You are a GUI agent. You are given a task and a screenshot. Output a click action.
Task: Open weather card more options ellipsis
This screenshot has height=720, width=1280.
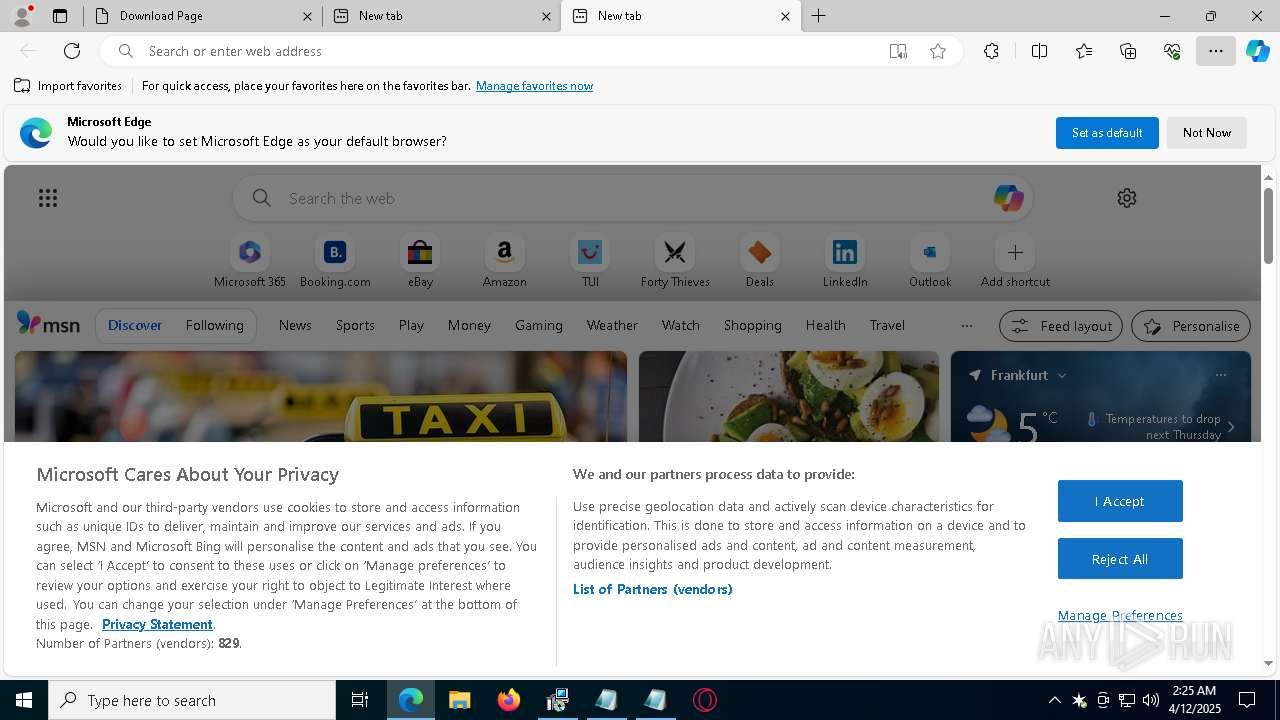click(1220, 375)
